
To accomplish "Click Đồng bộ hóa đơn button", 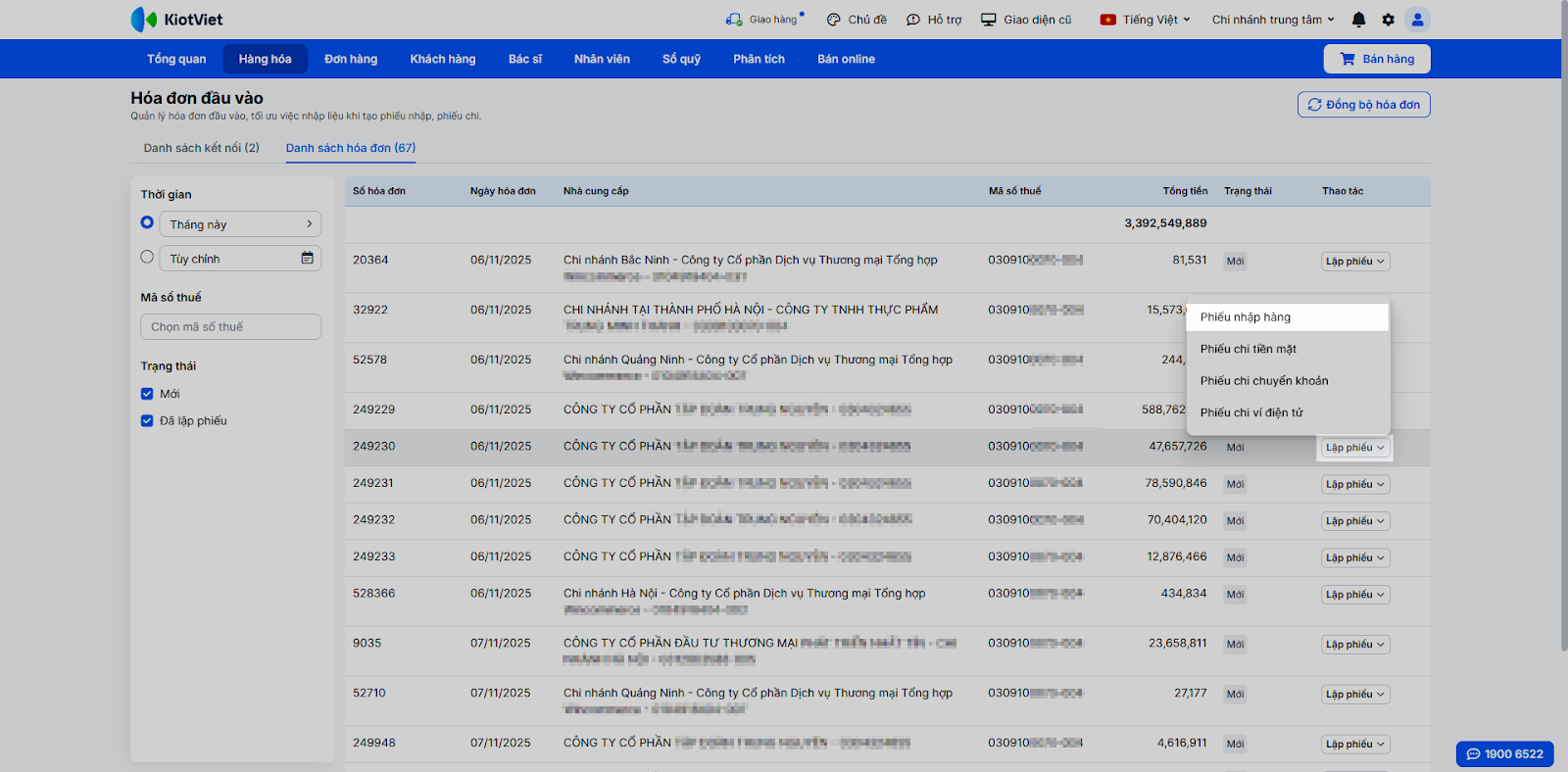I will point(1363,105).
